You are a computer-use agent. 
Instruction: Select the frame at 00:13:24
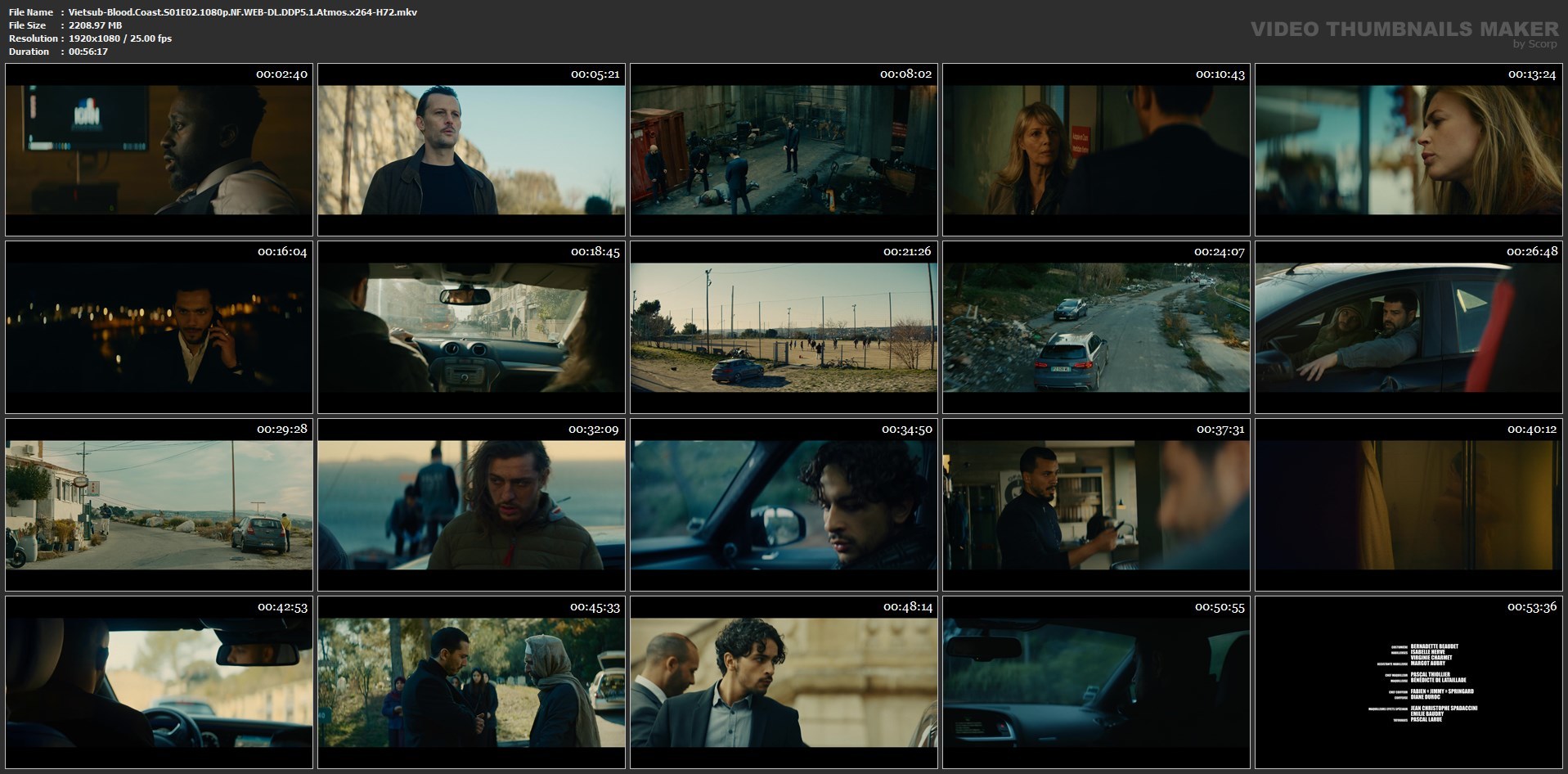[x=1409, y=150]
